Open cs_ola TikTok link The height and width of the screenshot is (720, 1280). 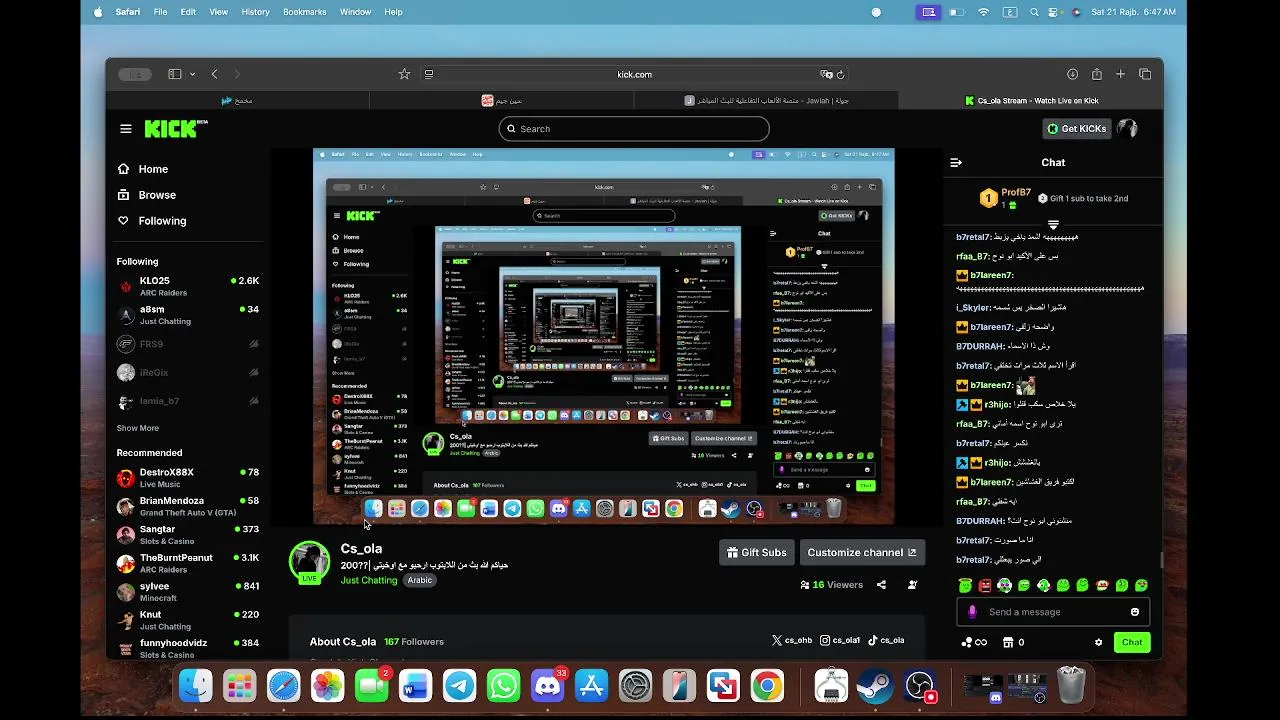886,640
